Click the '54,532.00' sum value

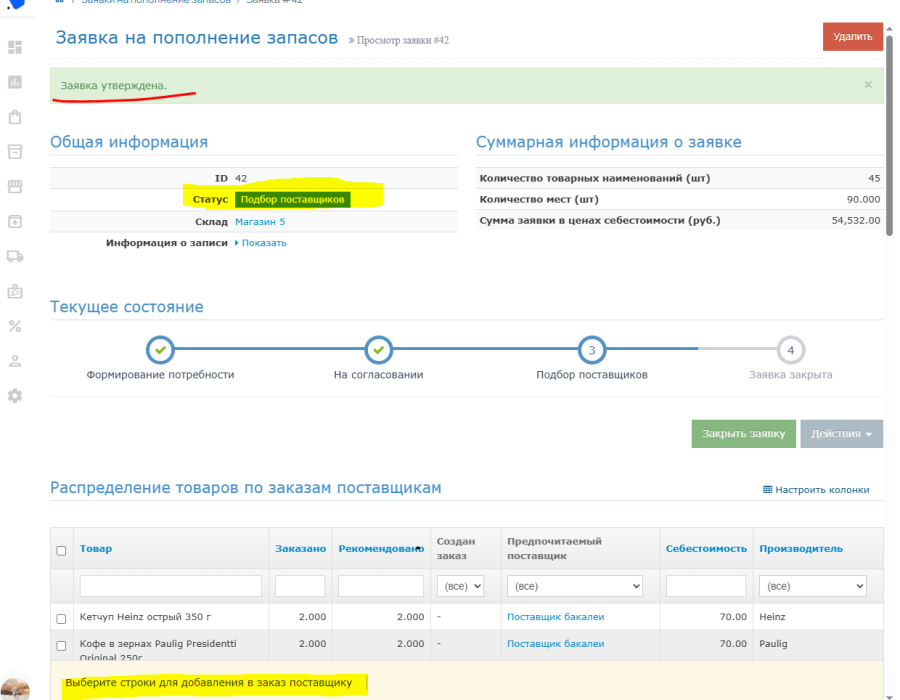point(856,220)
